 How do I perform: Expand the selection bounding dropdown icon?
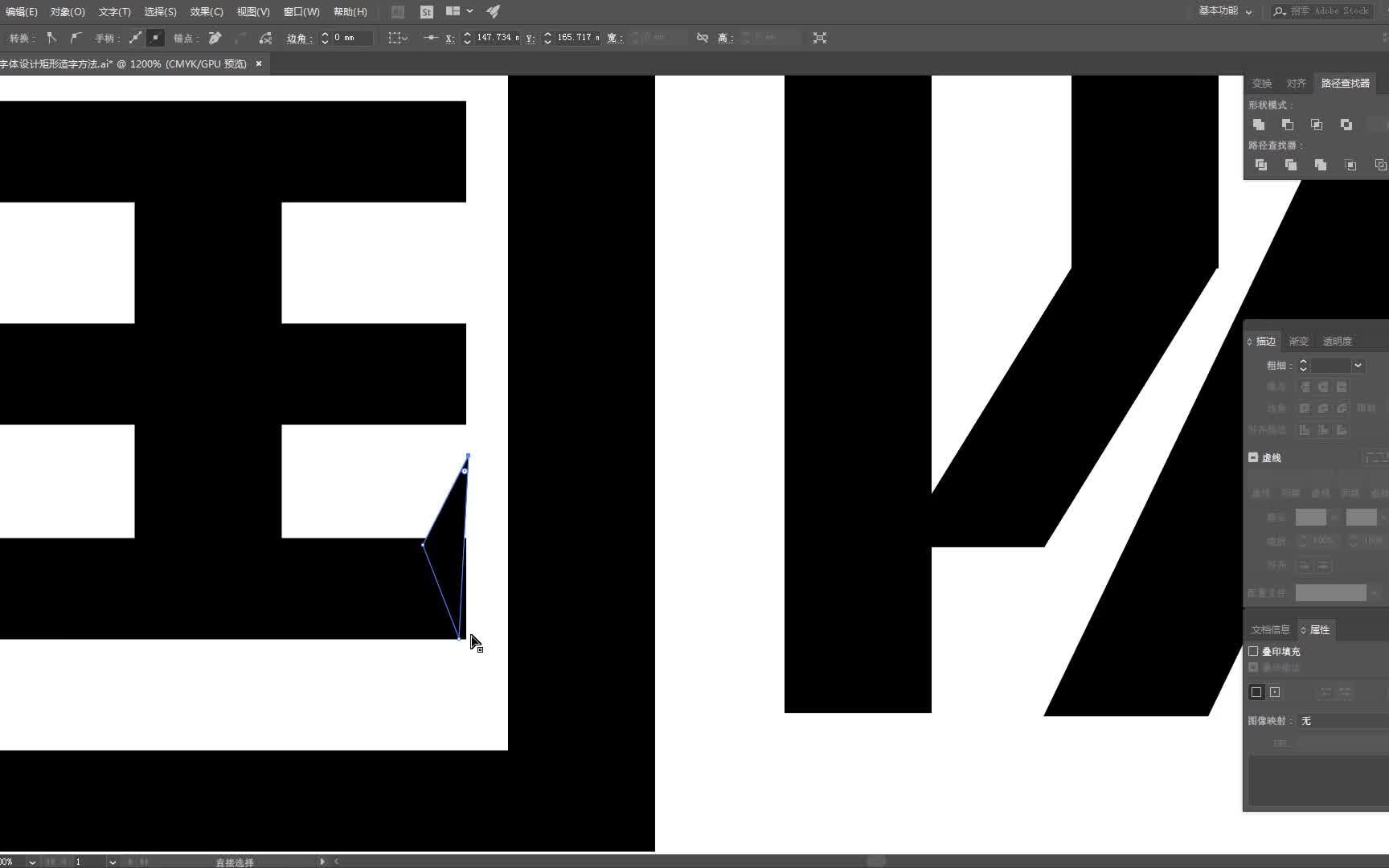point(398,38)
